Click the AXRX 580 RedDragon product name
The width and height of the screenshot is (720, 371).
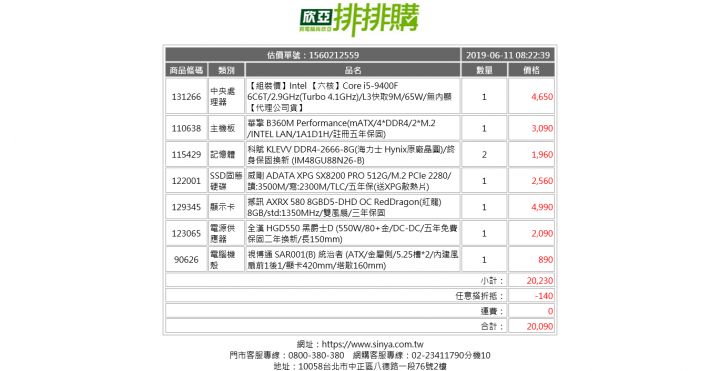click(344, 207)
